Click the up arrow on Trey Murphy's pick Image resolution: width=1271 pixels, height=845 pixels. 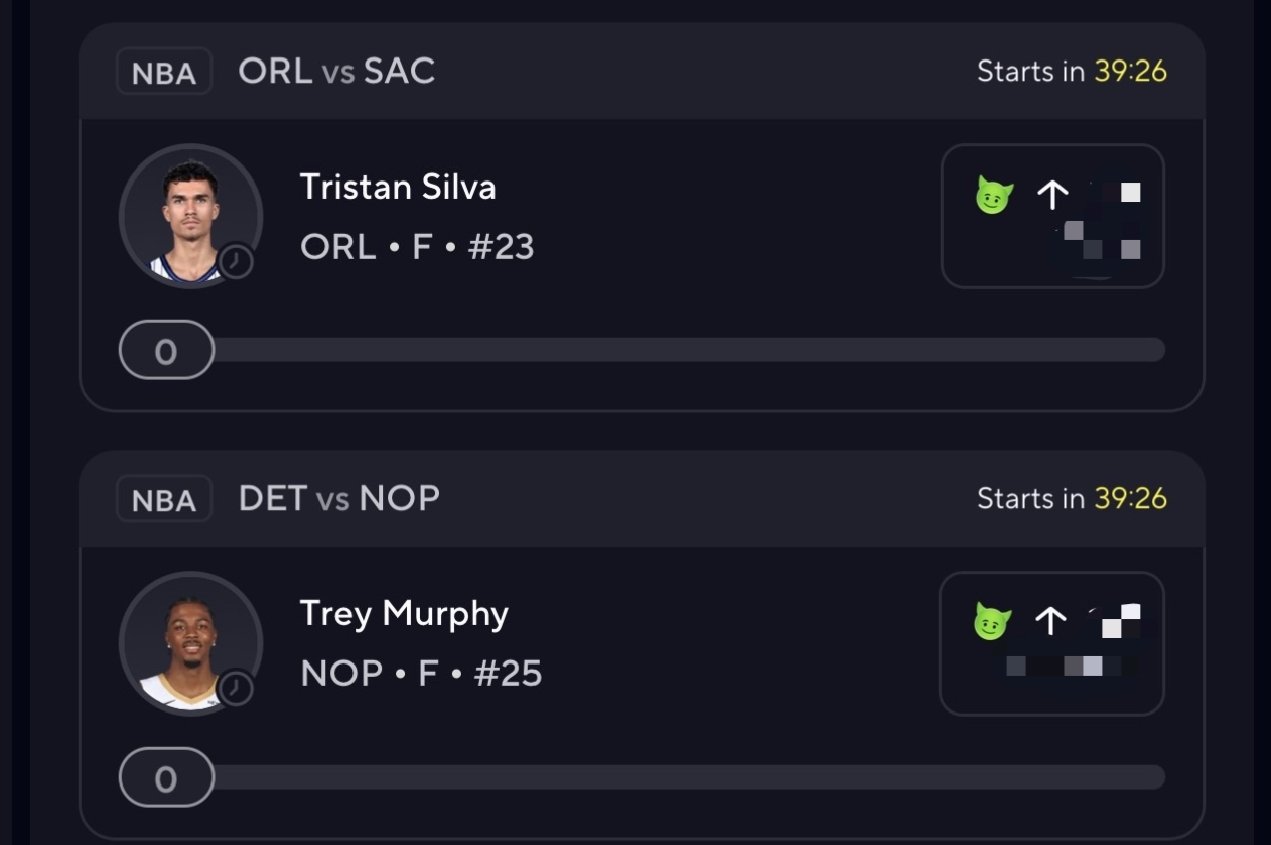(x=1050, y=622)
